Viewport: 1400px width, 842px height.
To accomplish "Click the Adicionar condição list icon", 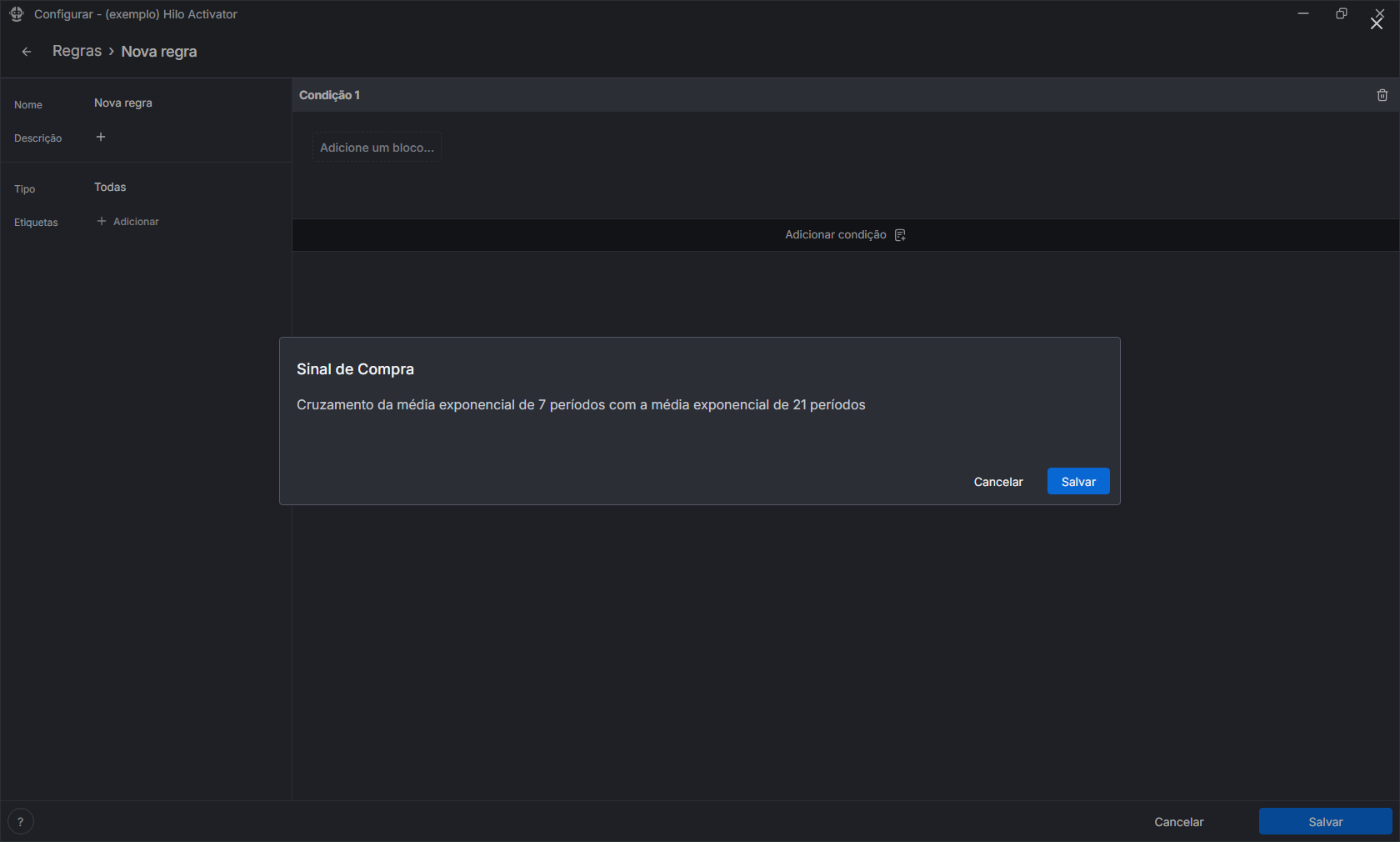I will (900, 235).
